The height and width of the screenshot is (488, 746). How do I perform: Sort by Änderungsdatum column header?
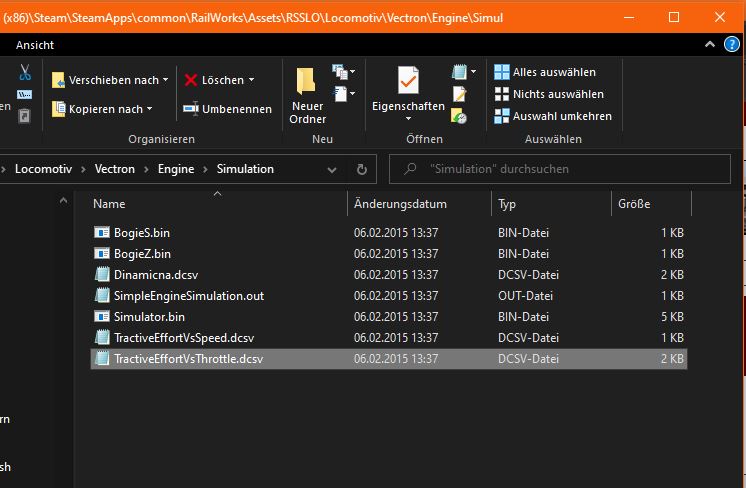(400, 204)
